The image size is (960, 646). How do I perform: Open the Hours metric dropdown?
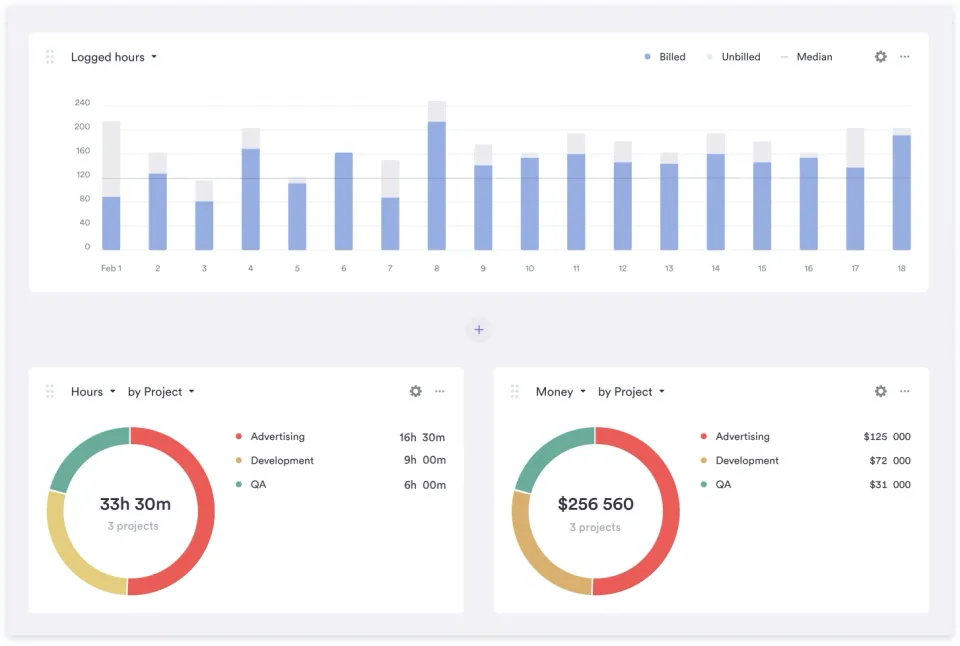pos(91,392)
